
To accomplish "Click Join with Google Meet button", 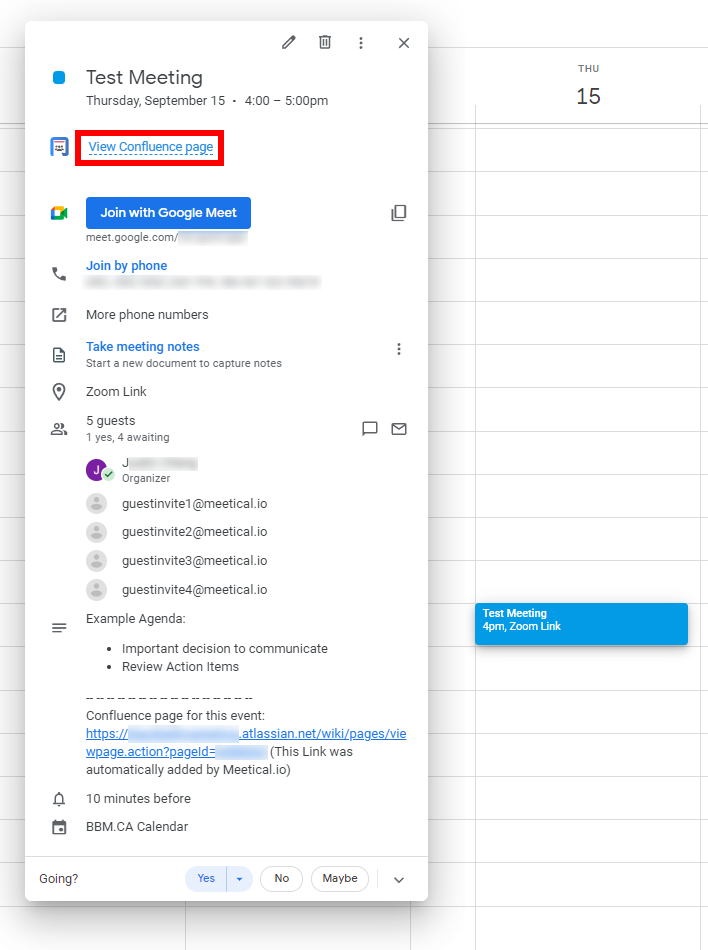I will tap(168, 213).
